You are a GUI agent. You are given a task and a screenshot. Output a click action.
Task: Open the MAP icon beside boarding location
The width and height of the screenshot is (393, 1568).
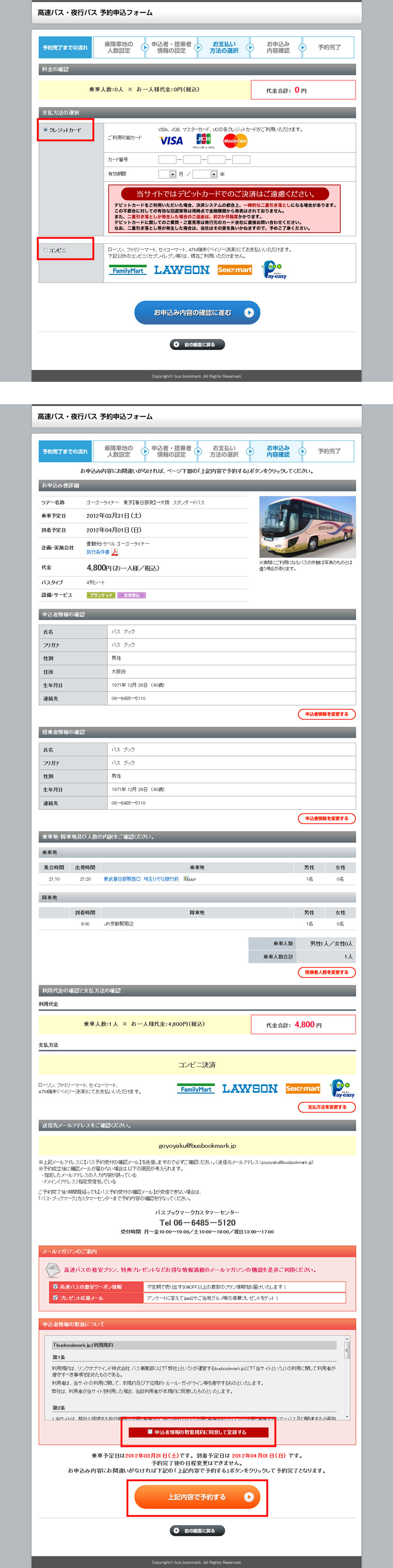click(190, 879)
